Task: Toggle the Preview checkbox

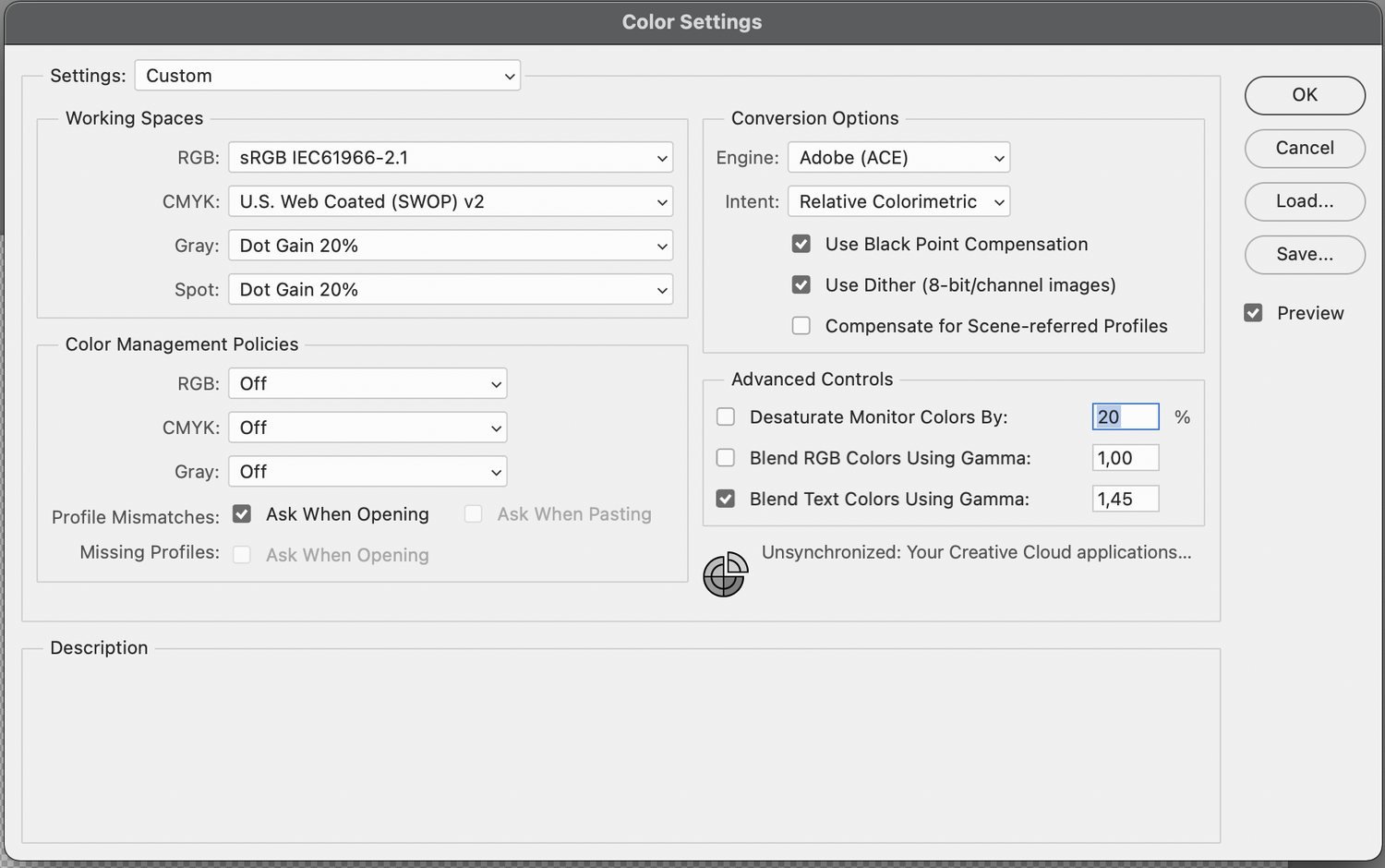Action: click(x=1253, y=313)
